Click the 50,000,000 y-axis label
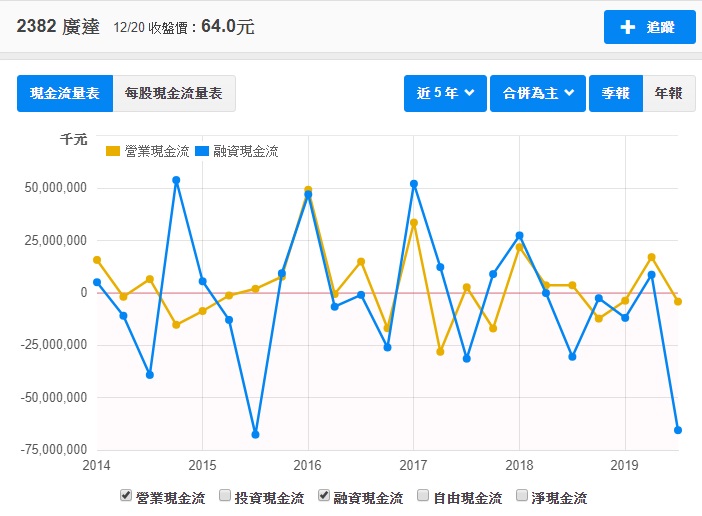 (56, 188)
